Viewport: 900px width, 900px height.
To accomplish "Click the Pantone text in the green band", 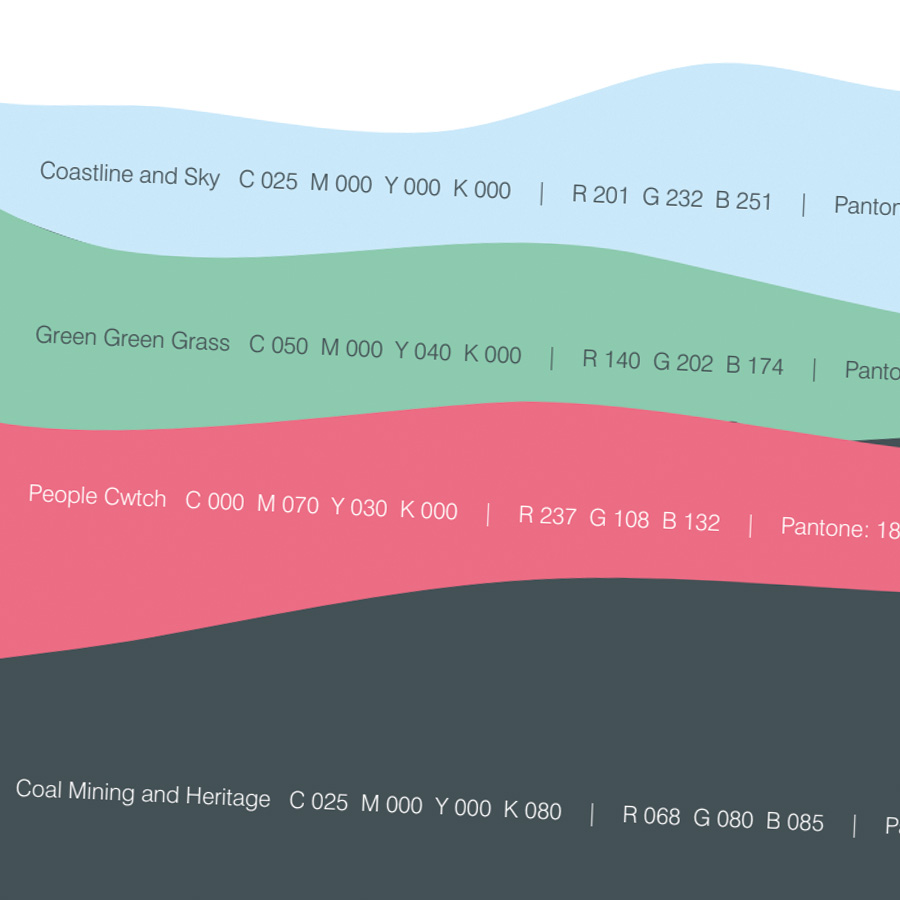I will (871, 371).
